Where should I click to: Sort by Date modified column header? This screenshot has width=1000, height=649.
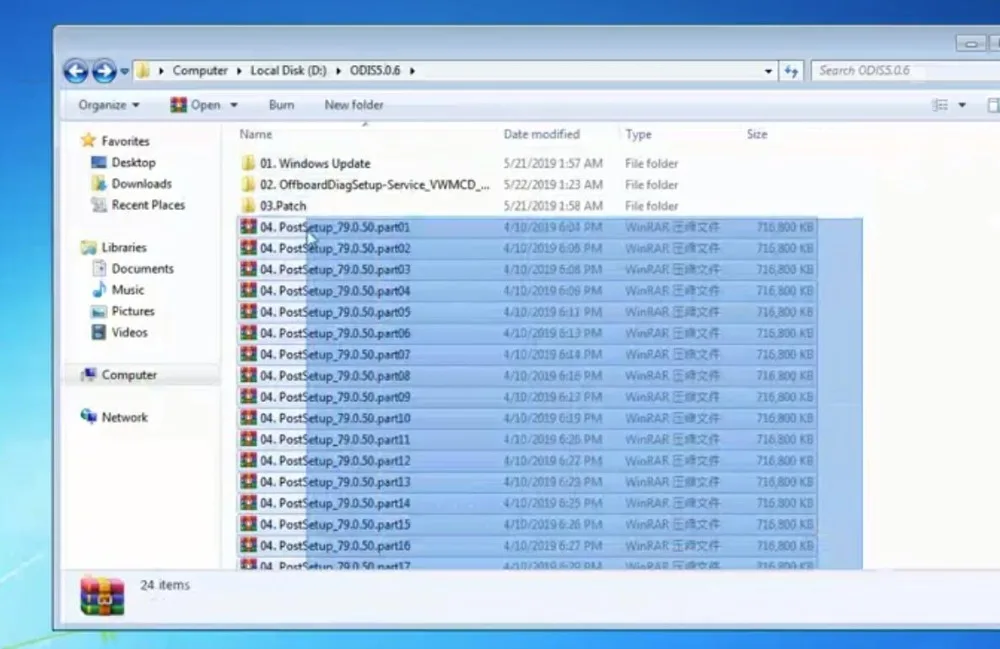(x=541, y=134)
